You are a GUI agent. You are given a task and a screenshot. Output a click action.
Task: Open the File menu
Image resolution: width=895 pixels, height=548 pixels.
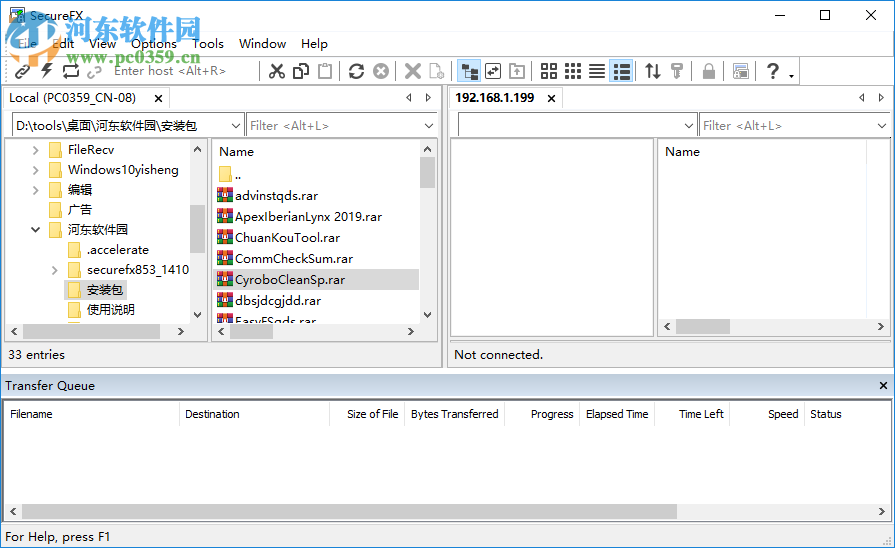coord(27,43)
